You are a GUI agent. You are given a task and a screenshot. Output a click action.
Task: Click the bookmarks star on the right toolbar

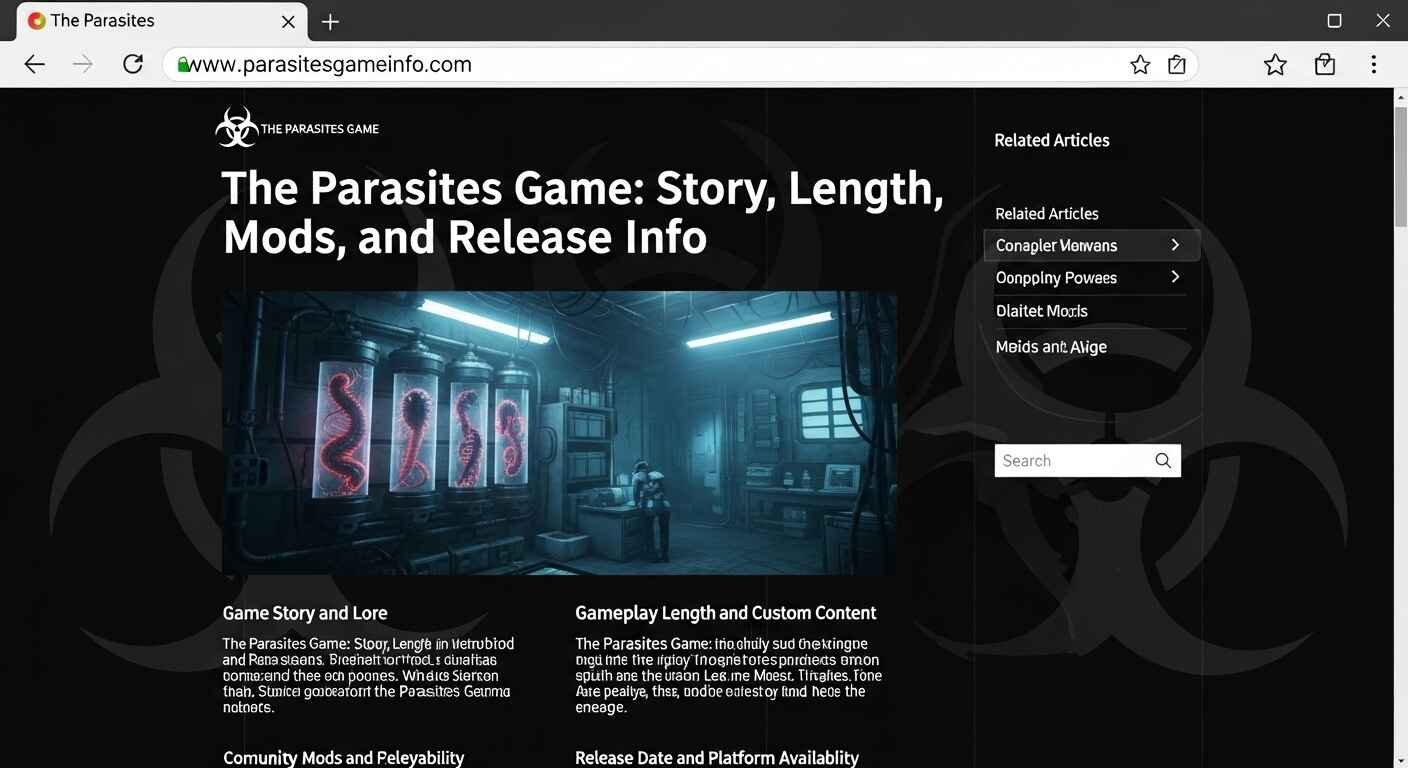(1275, 63)
